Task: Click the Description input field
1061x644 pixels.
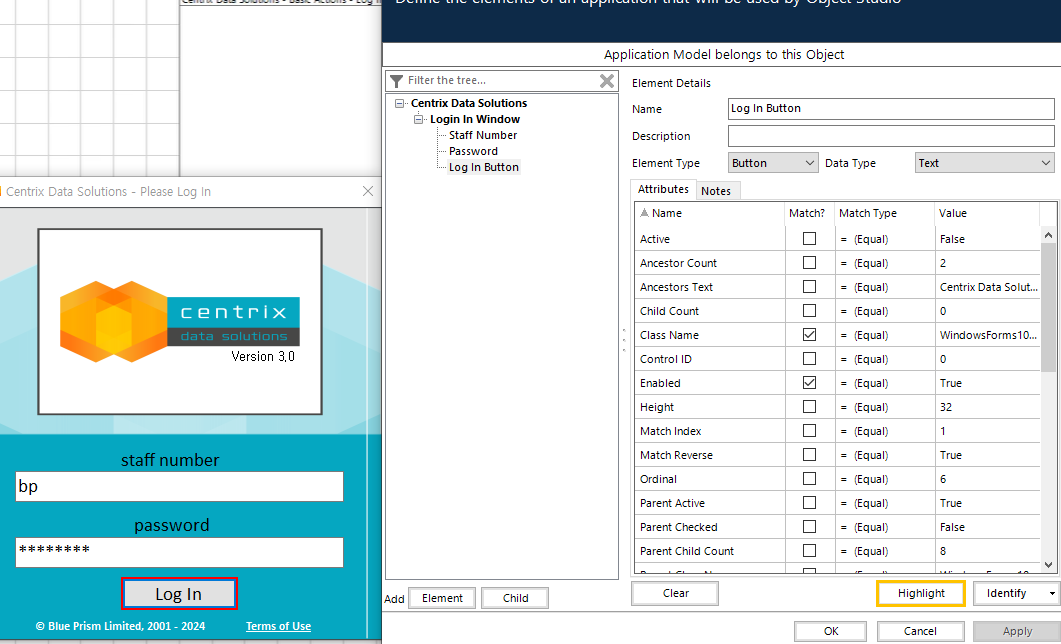Action: click(x=891, y=136)
